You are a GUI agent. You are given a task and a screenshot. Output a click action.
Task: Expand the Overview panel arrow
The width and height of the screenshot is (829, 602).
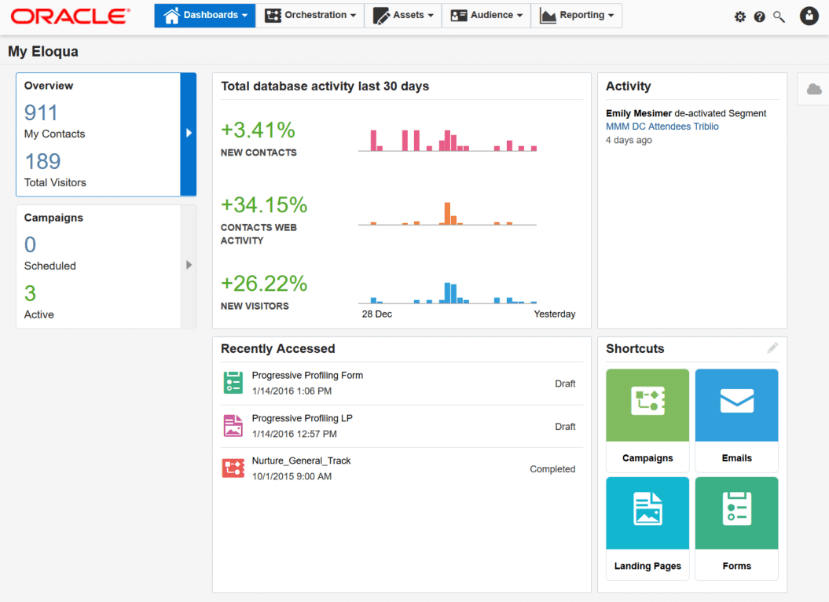point(188,134)
